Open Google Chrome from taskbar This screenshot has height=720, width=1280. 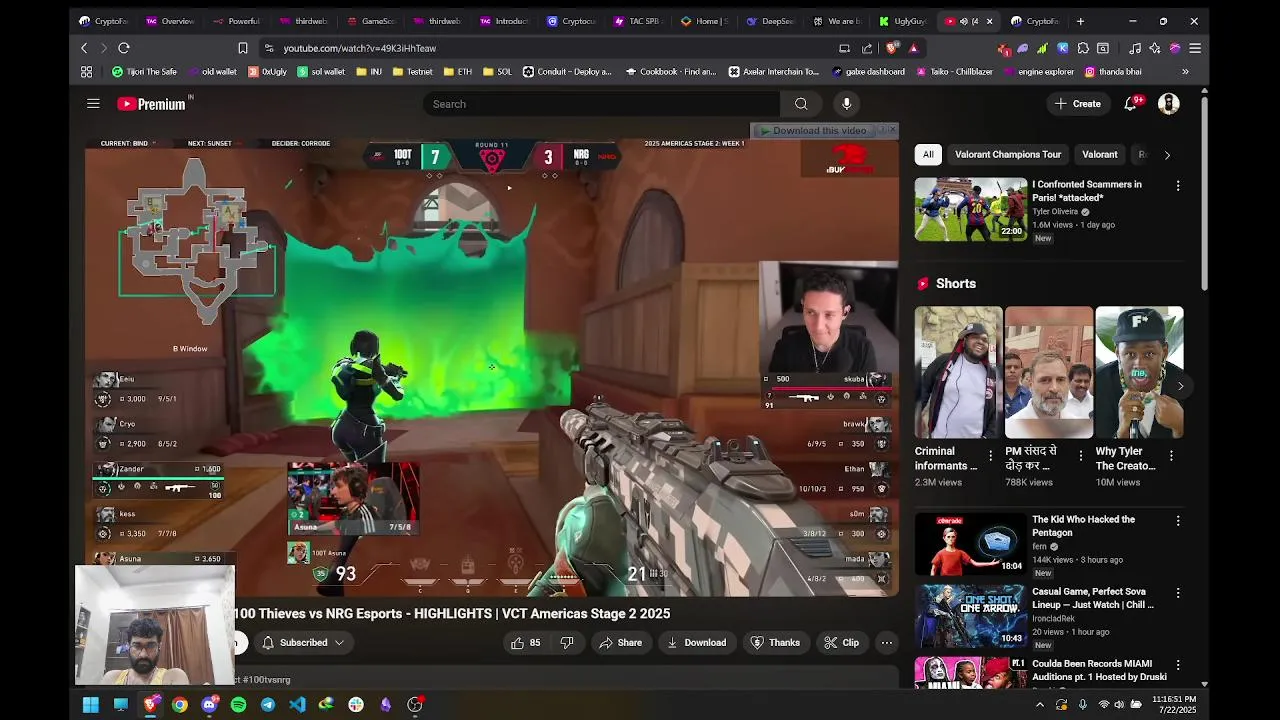click(x=179, y=705)
